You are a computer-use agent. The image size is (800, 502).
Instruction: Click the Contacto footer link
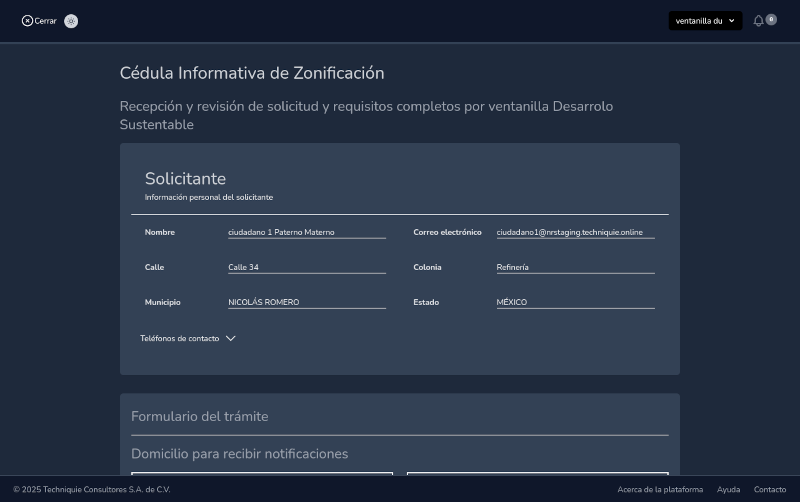pos(769,489)
